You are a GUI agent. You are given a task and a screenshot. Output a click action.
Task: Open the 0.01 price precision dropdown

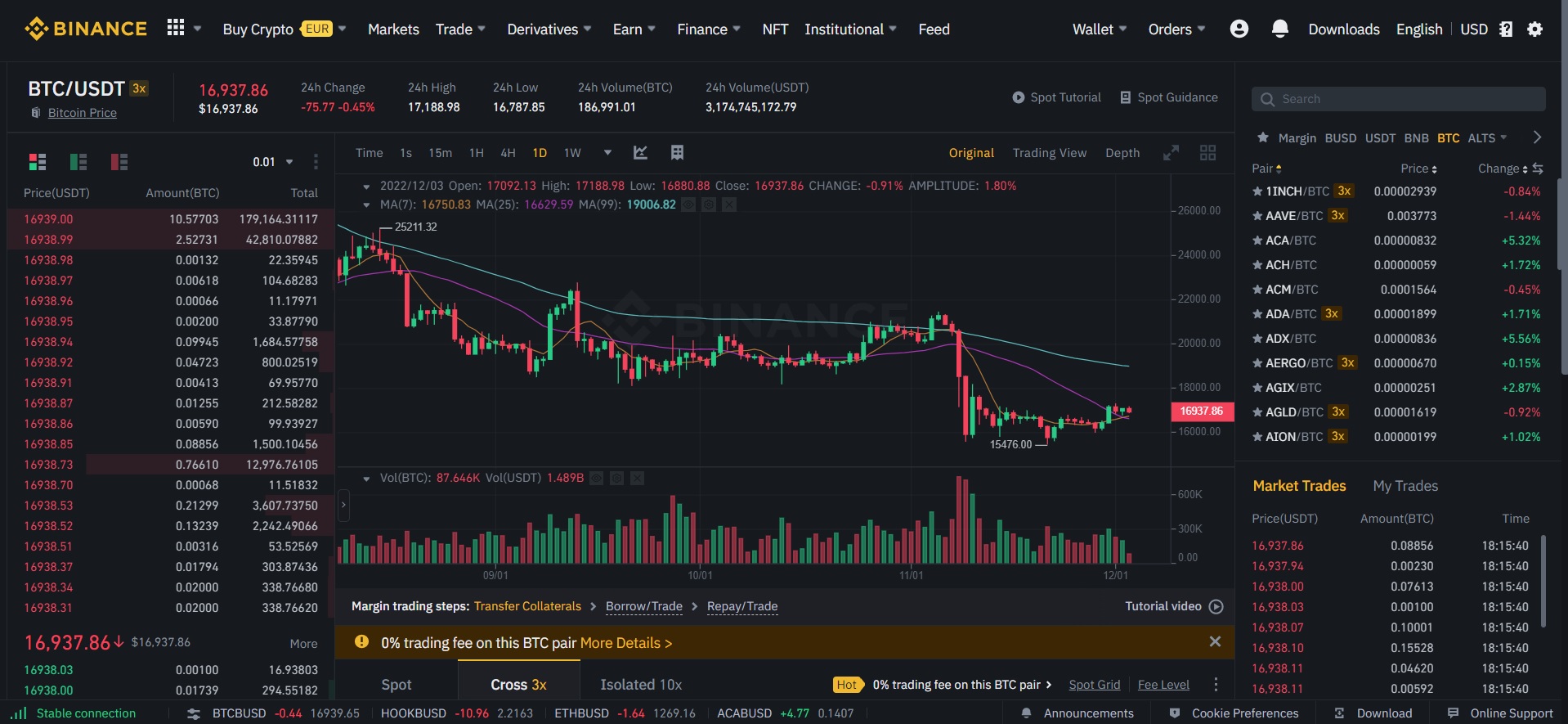[273, 162]
